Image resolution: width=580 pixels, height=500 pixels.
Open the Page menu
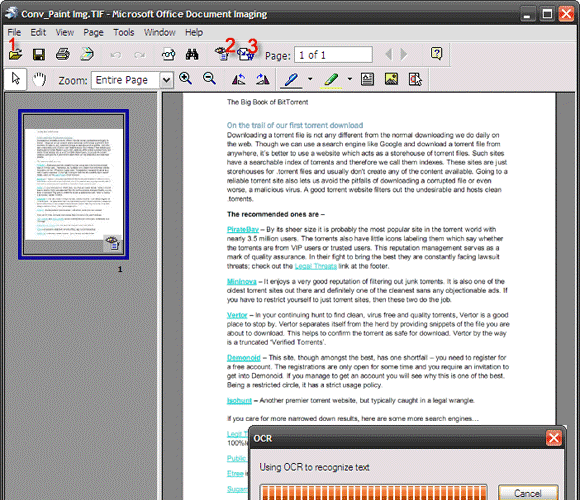point(93,33)
